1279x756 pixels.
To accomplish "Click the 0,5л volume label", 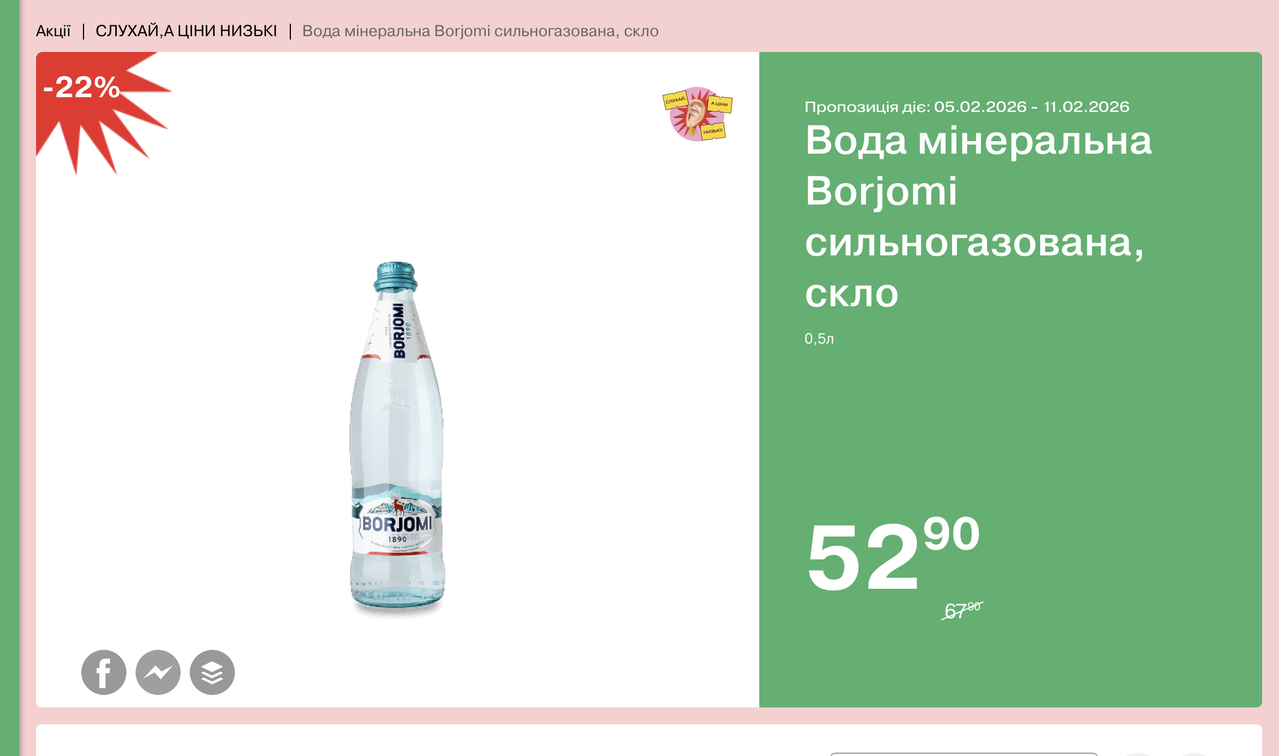I will point(819,339).
